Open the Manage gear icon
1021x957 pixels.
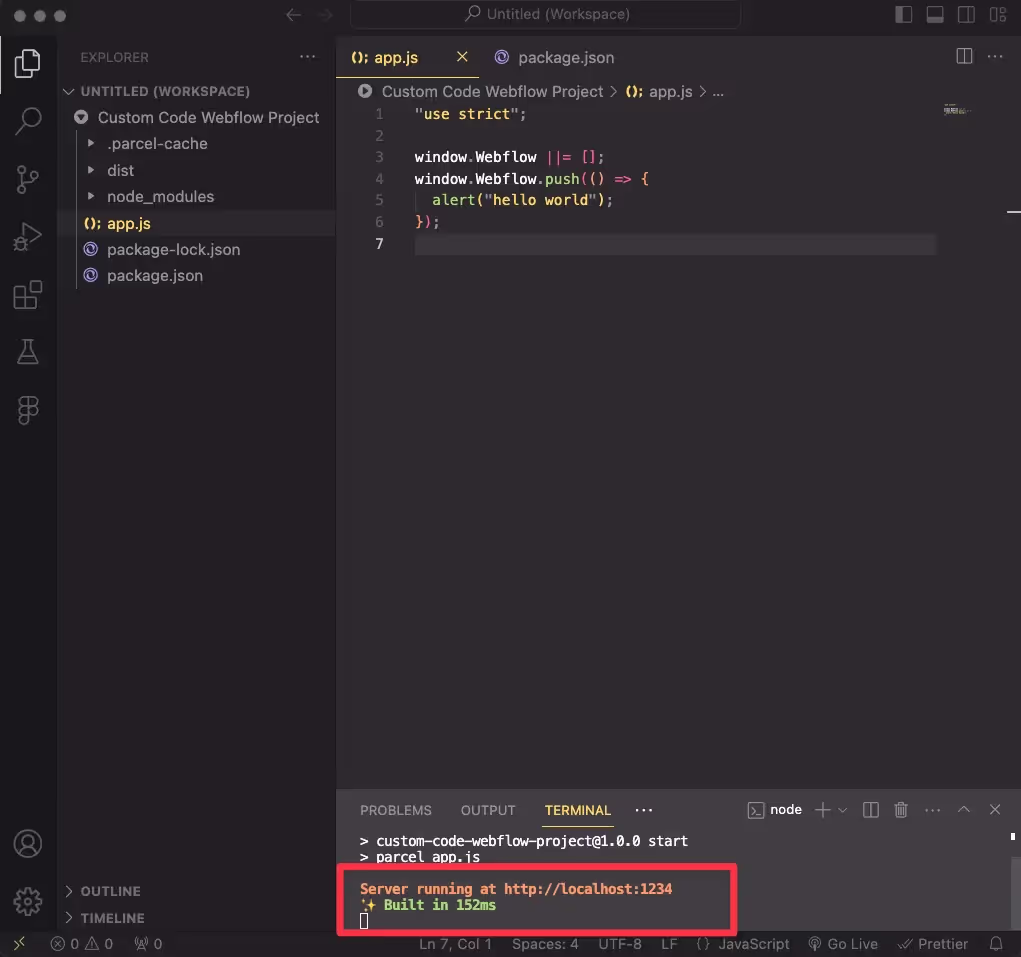pos(27,902)
